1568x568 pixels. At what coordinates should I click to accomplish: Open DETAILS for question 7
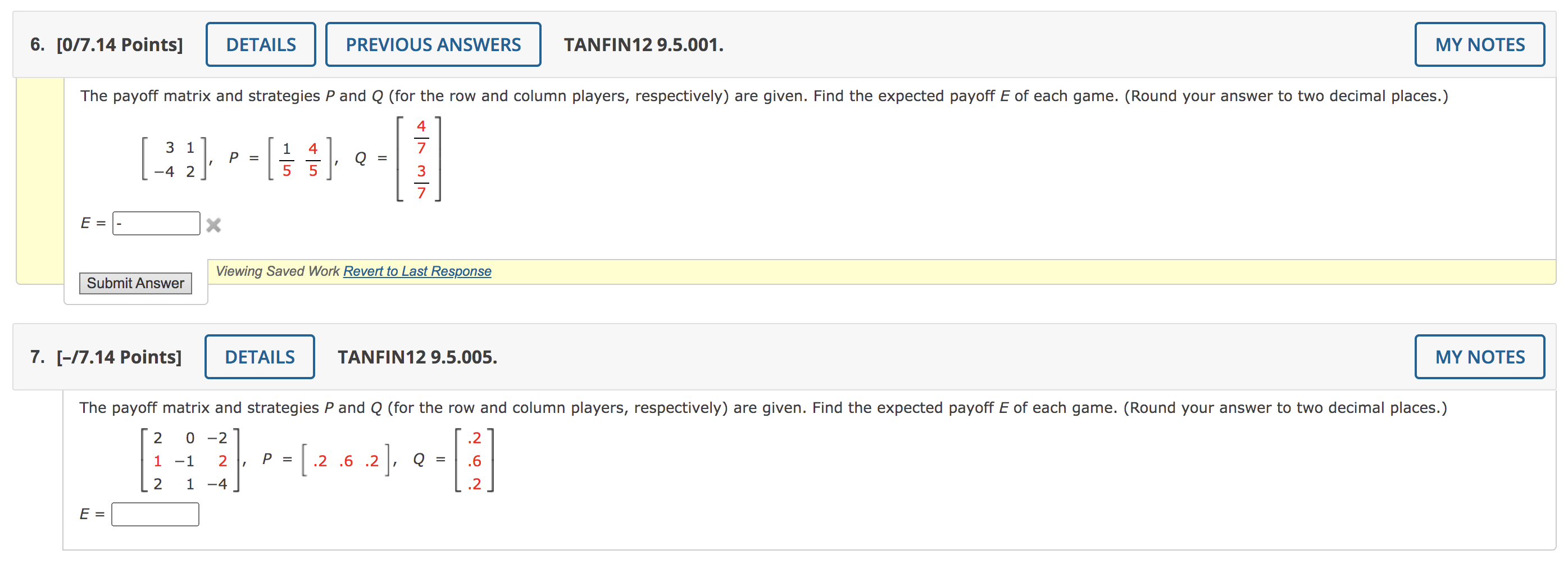[x=260, y=356]
